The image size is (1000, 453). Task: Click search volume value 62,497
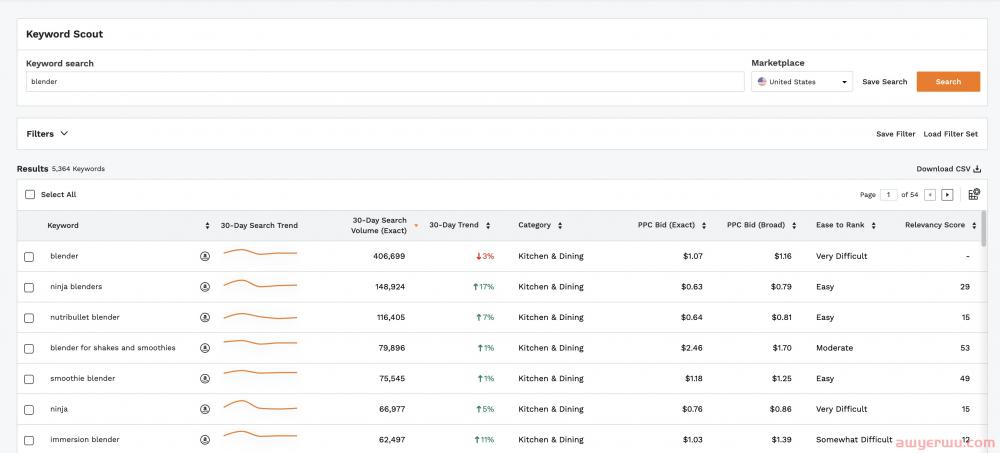(x=392, y=440)
